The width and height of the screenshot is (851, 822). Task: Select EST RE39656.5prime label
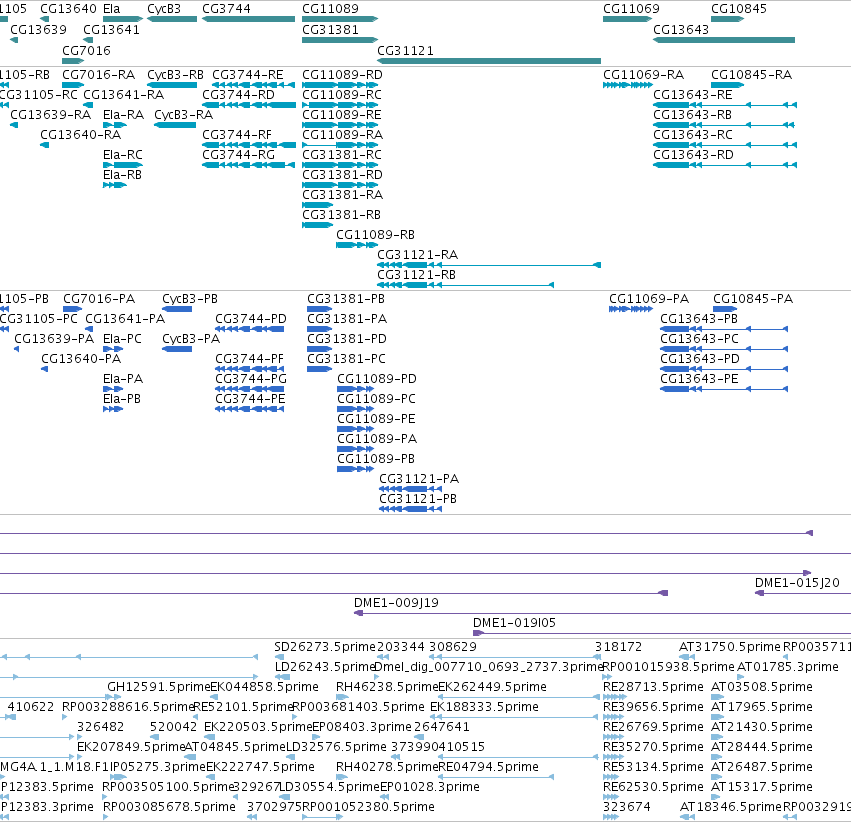pos(653,706)
